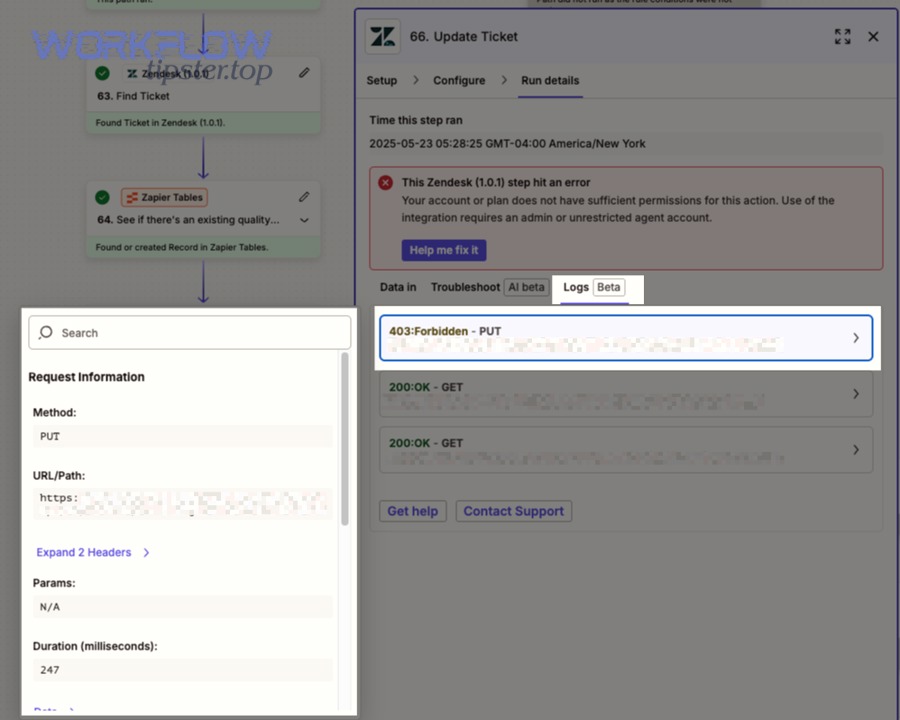Edit step 64 Zapier Tables pencil icon
Screen dimensions: 900x720
click(x=304, y=197)
